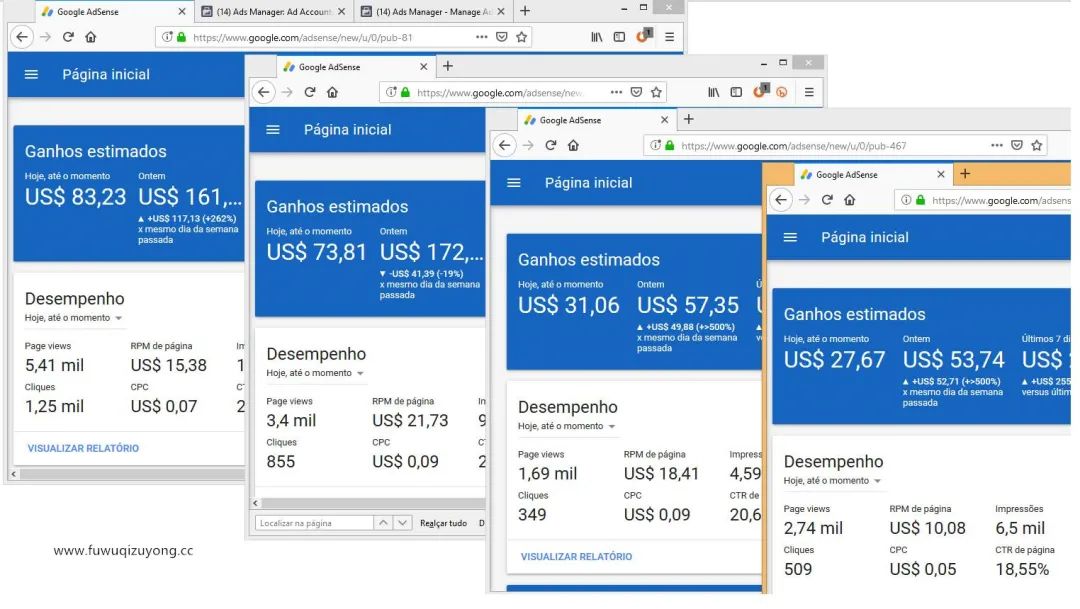
Task: Select Google AdSense tab in first window
Action: click(x=114, y=12)
